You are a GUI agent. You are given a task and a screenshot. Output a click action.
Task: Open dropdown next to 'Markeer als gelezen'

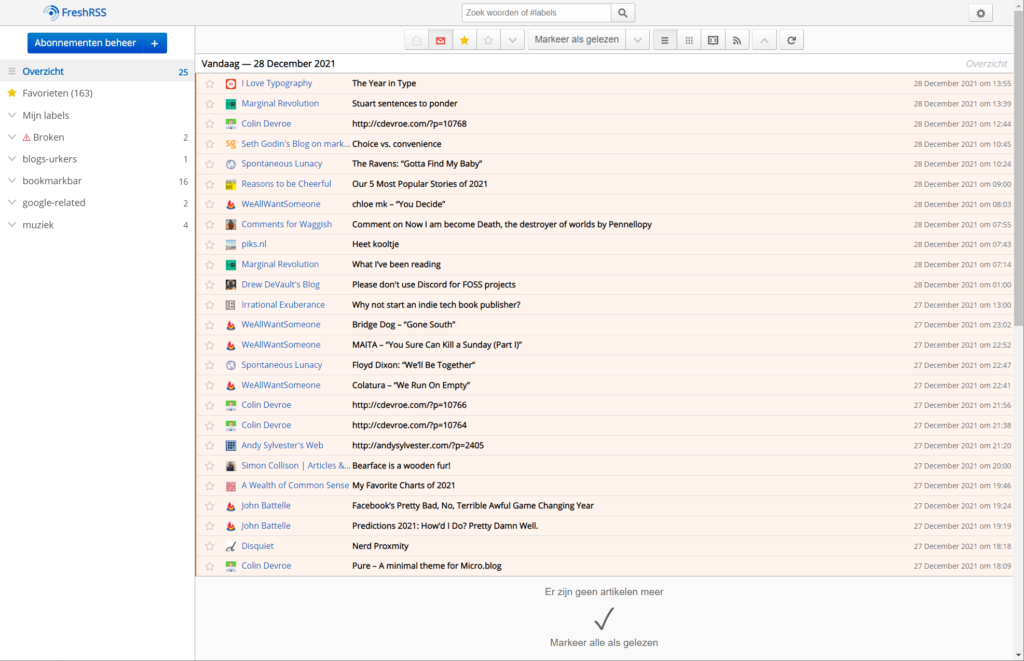(639, 40)
